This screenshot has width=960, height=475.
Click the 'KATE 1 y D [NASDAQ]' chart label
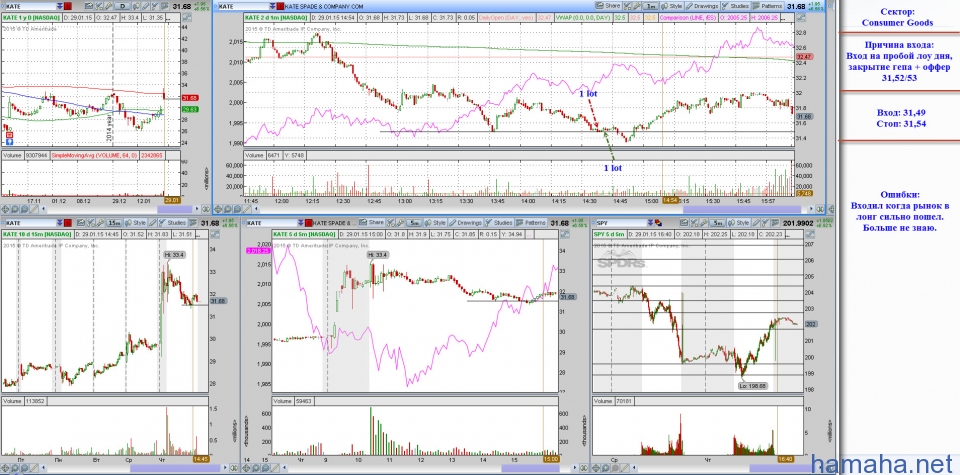[31, 18]
